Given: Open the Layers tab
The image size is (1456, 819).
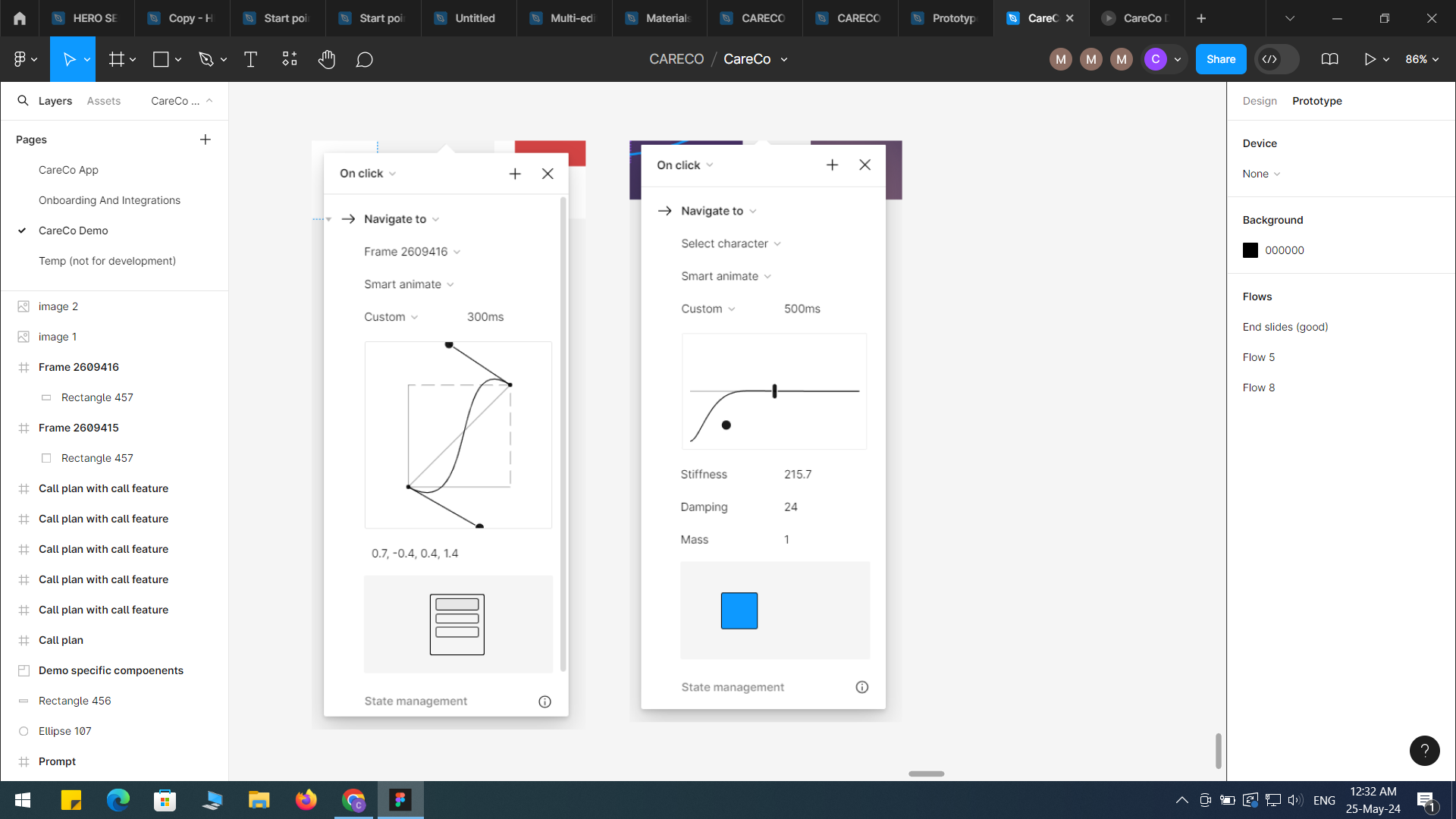Looking at the screenshot, I should coord(55,101).
